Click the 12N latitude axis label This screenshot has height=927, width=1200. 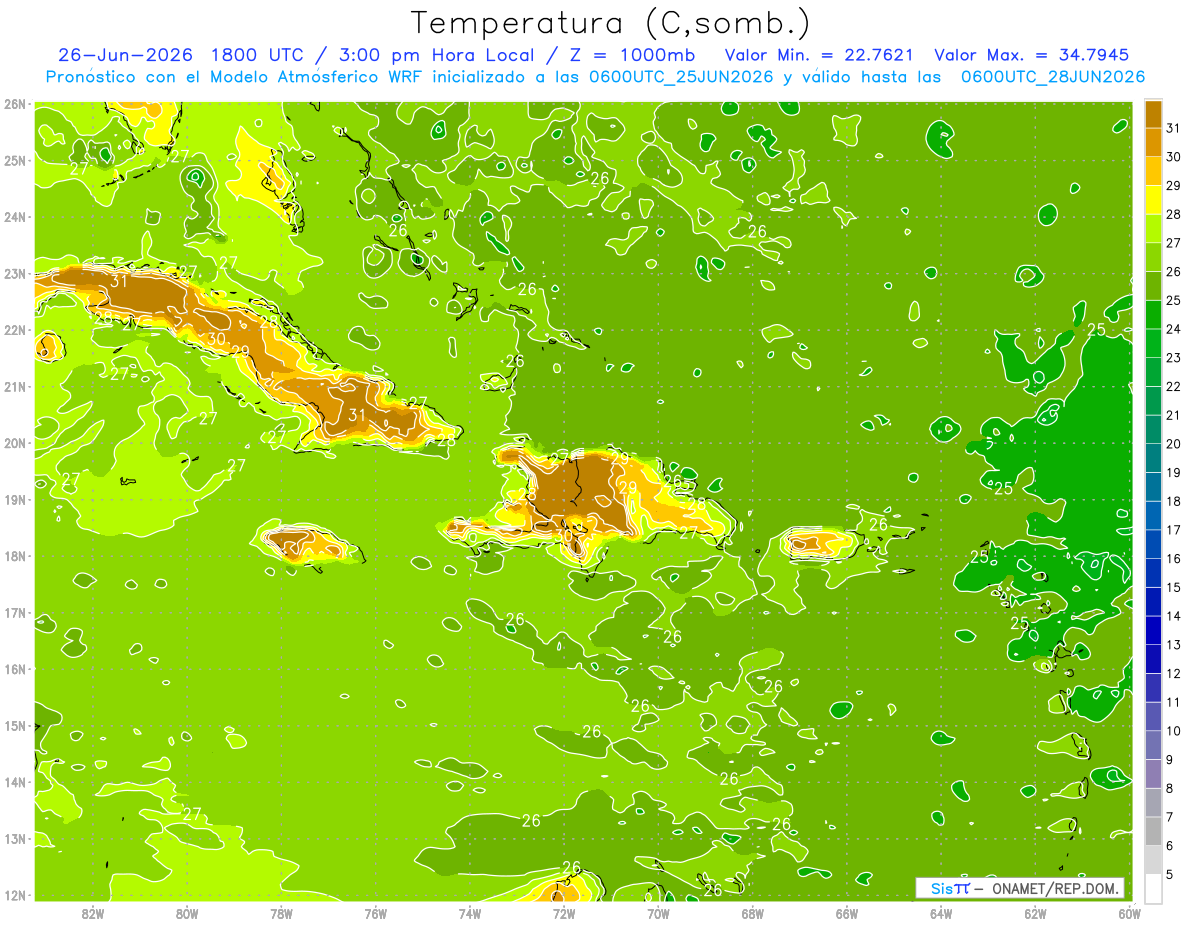click(15, 895)
